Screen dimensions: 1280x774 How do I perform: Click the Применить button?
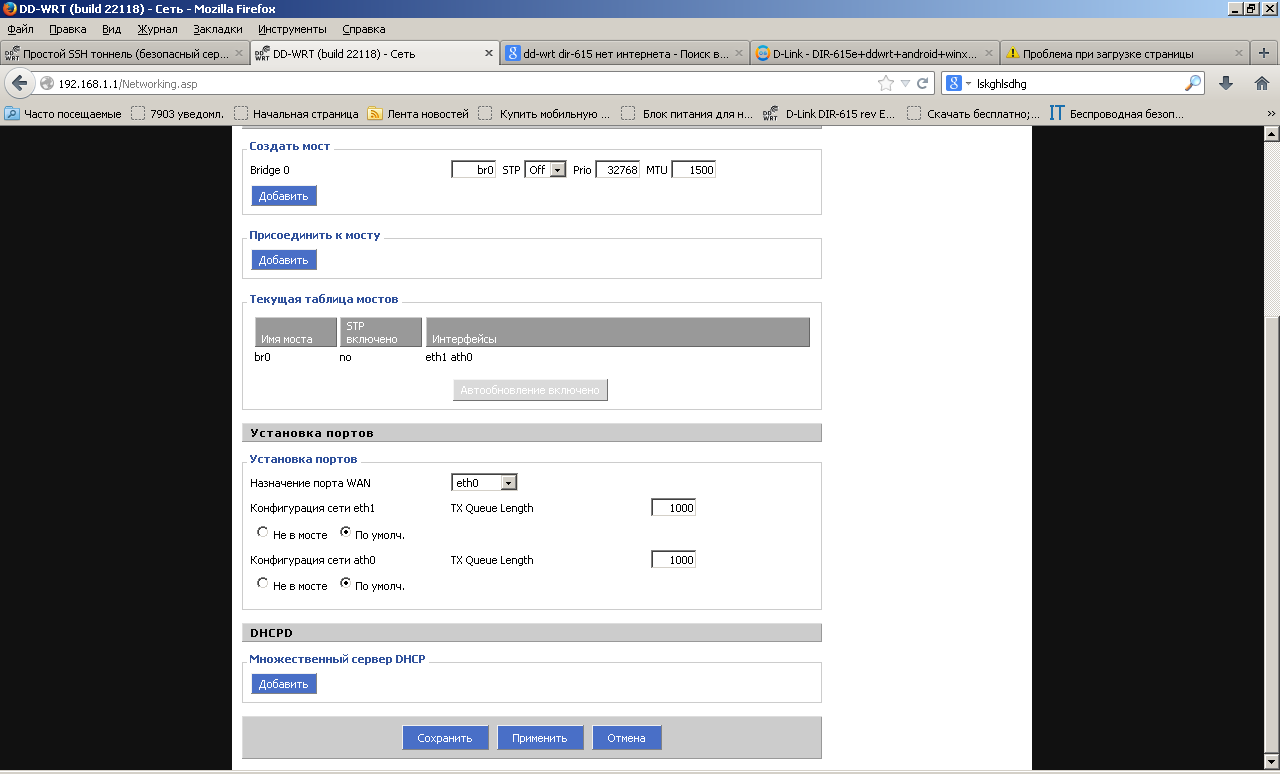[540, 738]
